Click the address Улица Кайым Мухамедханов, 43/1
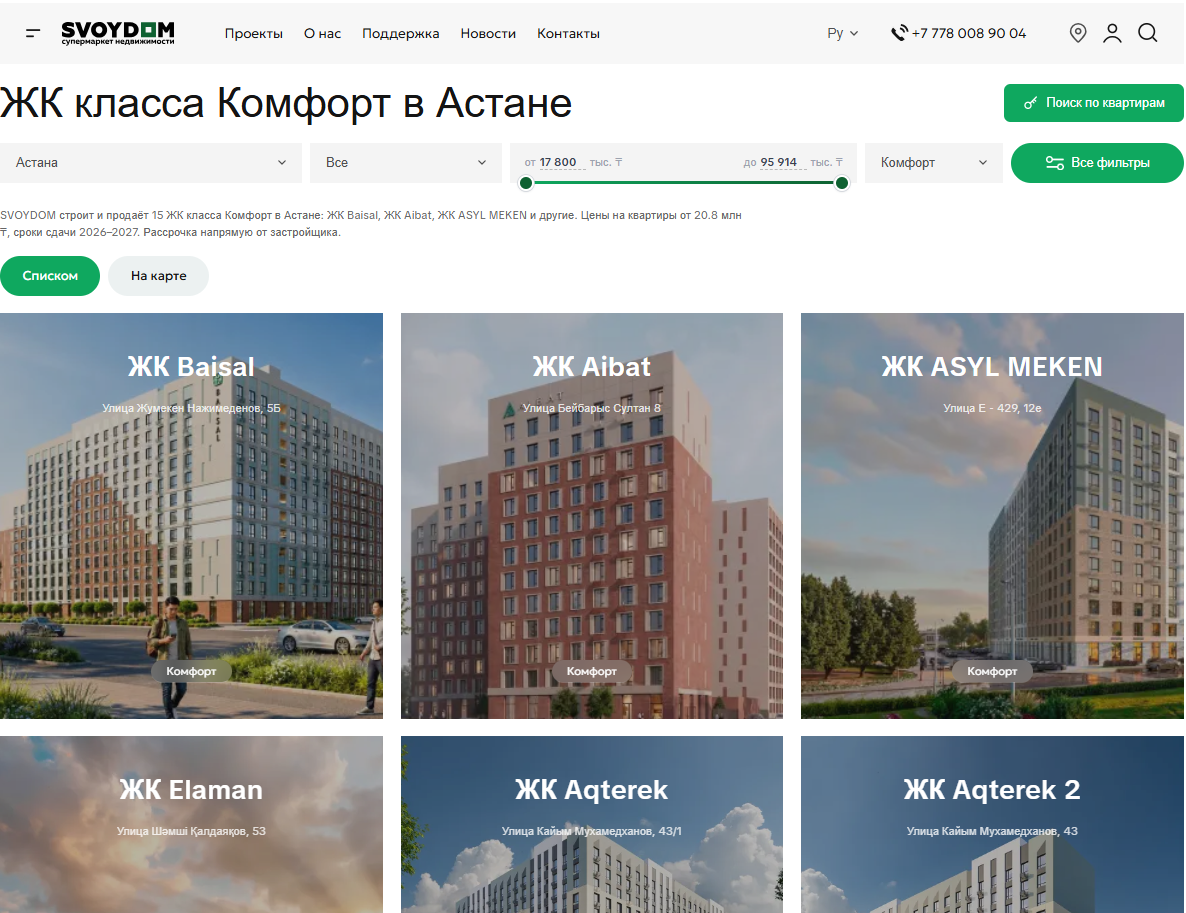 click(x=591, y=831)
